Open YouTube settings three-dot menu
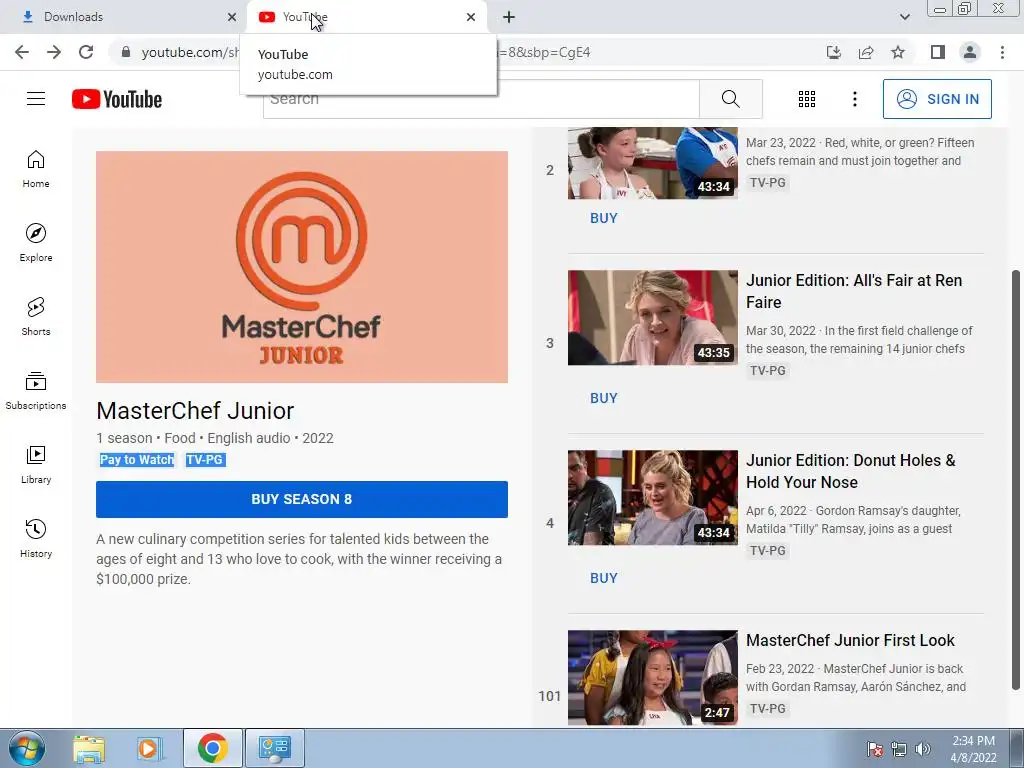 point(855,99)
